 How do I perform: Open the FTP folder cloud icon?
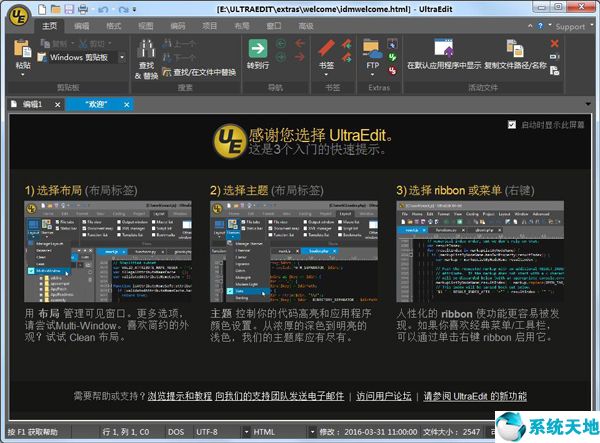pos(372,49)
